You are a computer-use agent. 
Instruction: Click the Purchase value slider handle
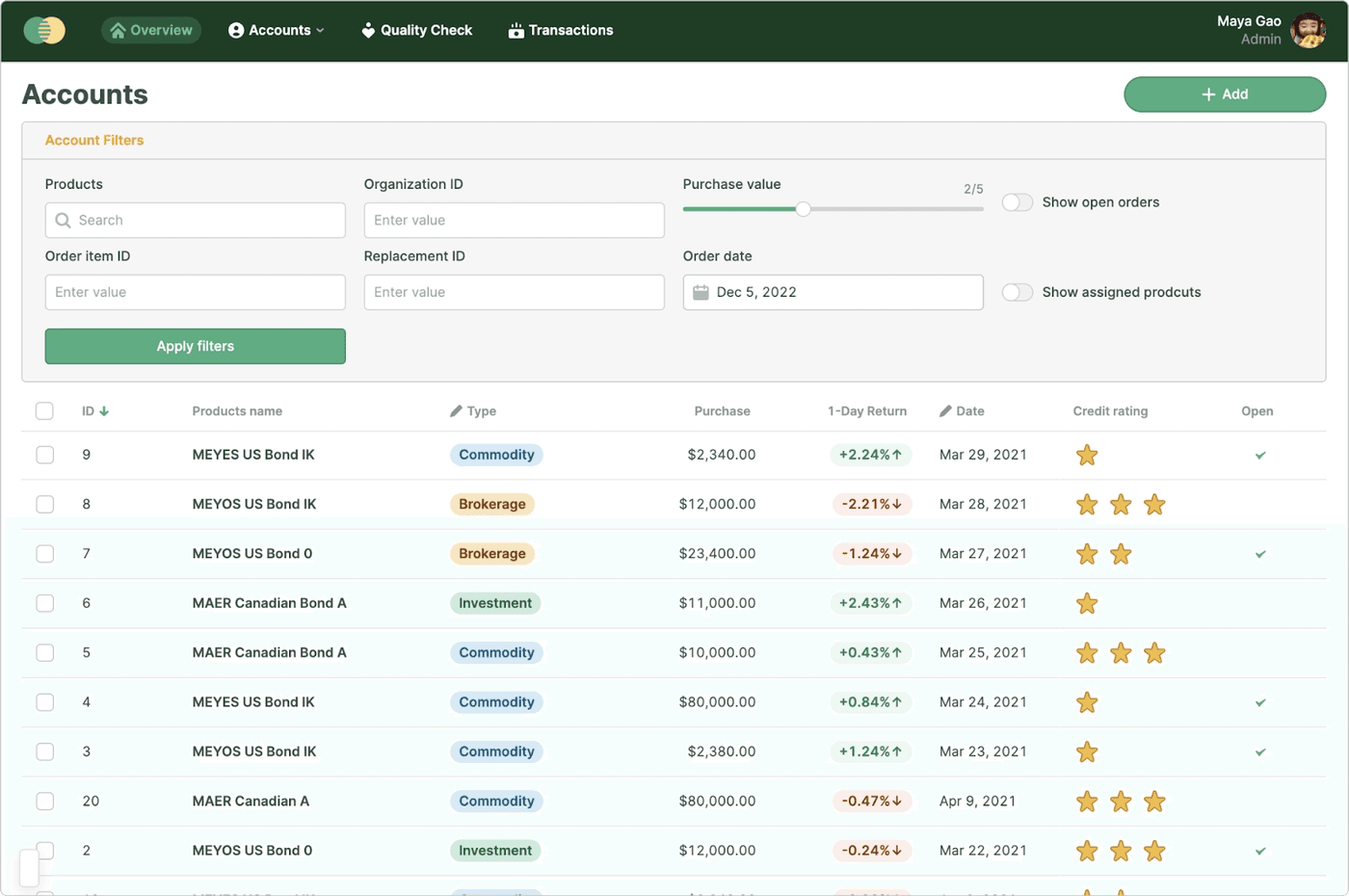point(803,209)
